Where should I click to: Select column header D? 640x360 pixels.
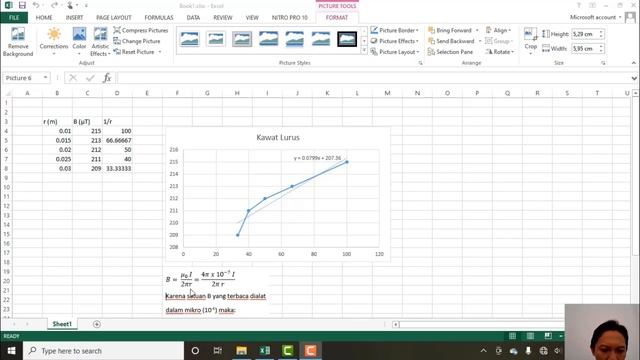click(117, 93)
